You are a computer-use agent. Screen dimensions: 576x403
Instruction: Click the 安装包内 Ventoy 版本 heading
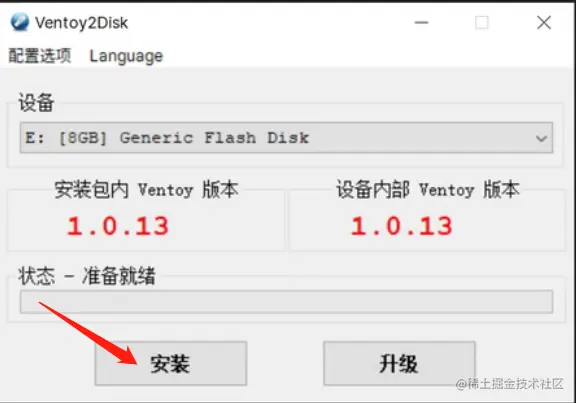[147, 190]
